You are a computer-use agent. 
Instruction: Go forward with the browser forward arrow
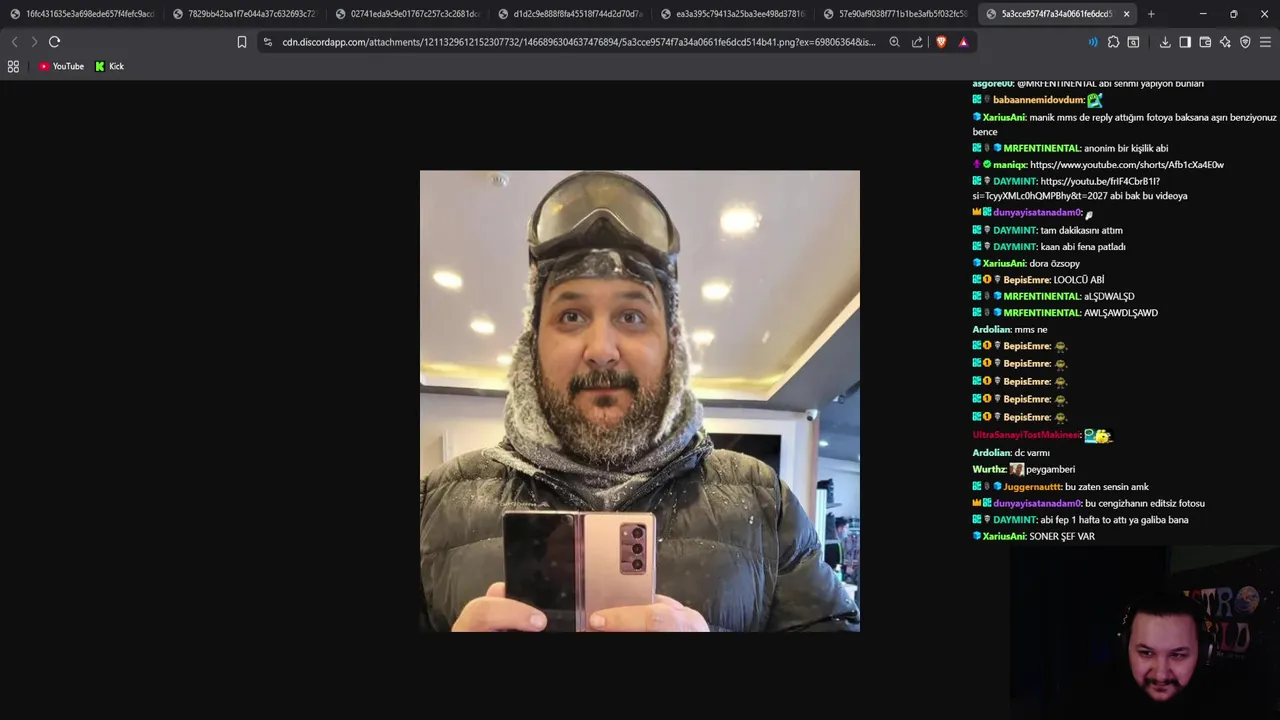34,42
